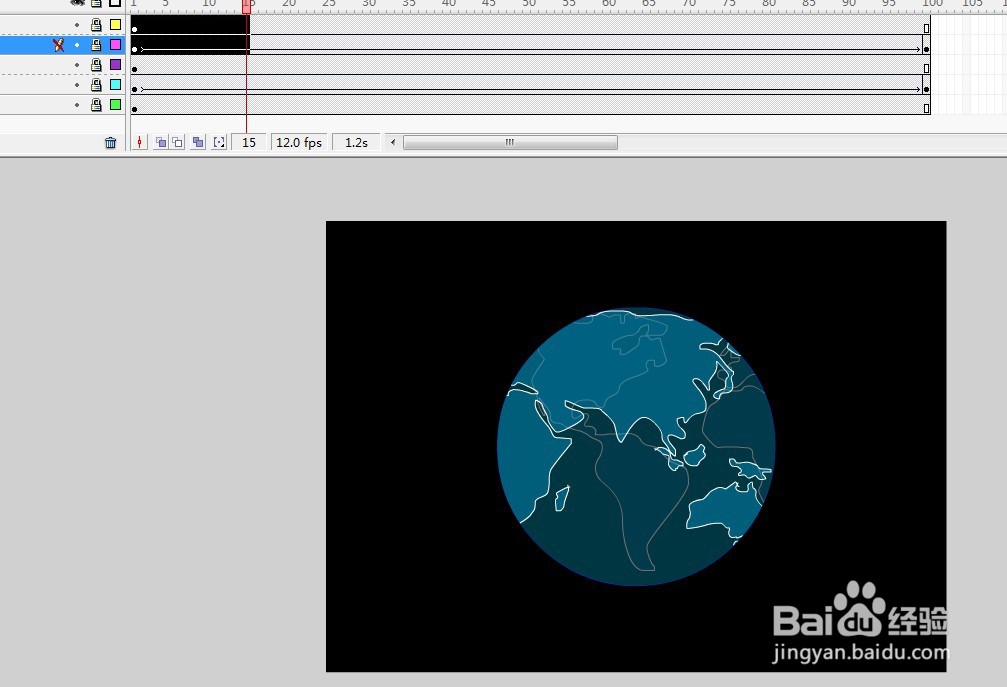The height and width of the screenshot is (687, 1007).
Task: Click the red playhead marker at frame 15
Action: tap(247, 6)
